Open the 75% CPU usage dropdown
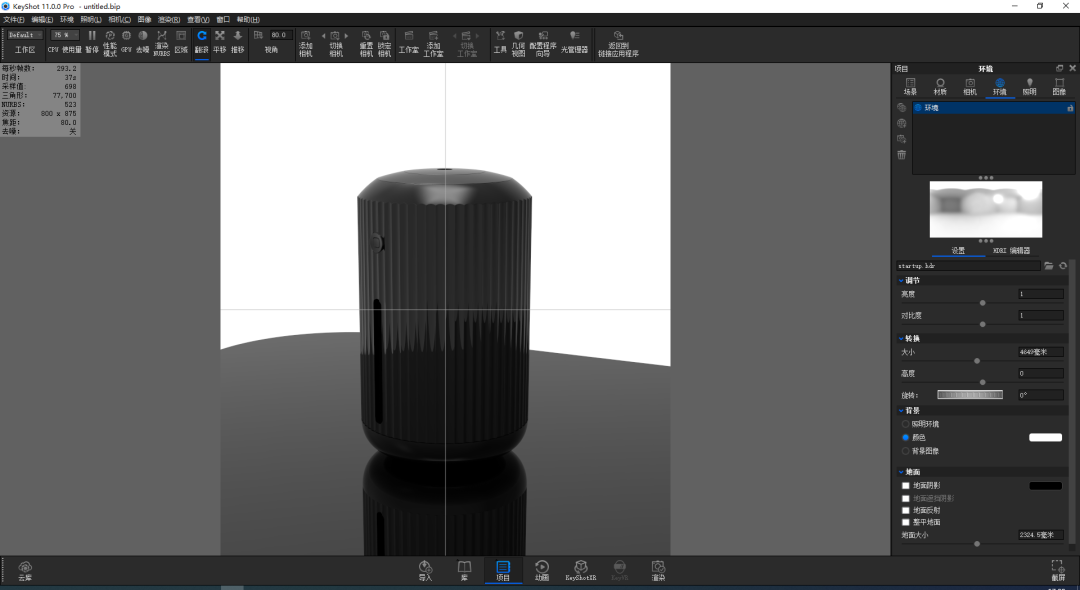Screen dimensions: 1080x590 pos(65,35)
